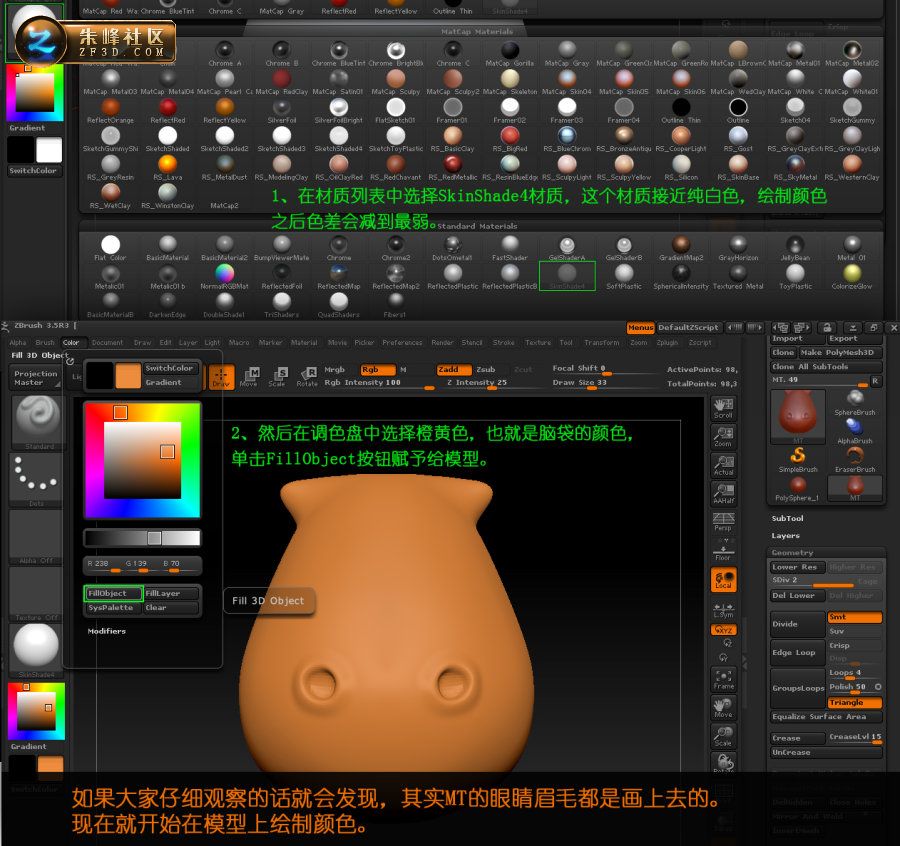Pick the Outline material sphere

pyautogui.click(x=738, y=110)
